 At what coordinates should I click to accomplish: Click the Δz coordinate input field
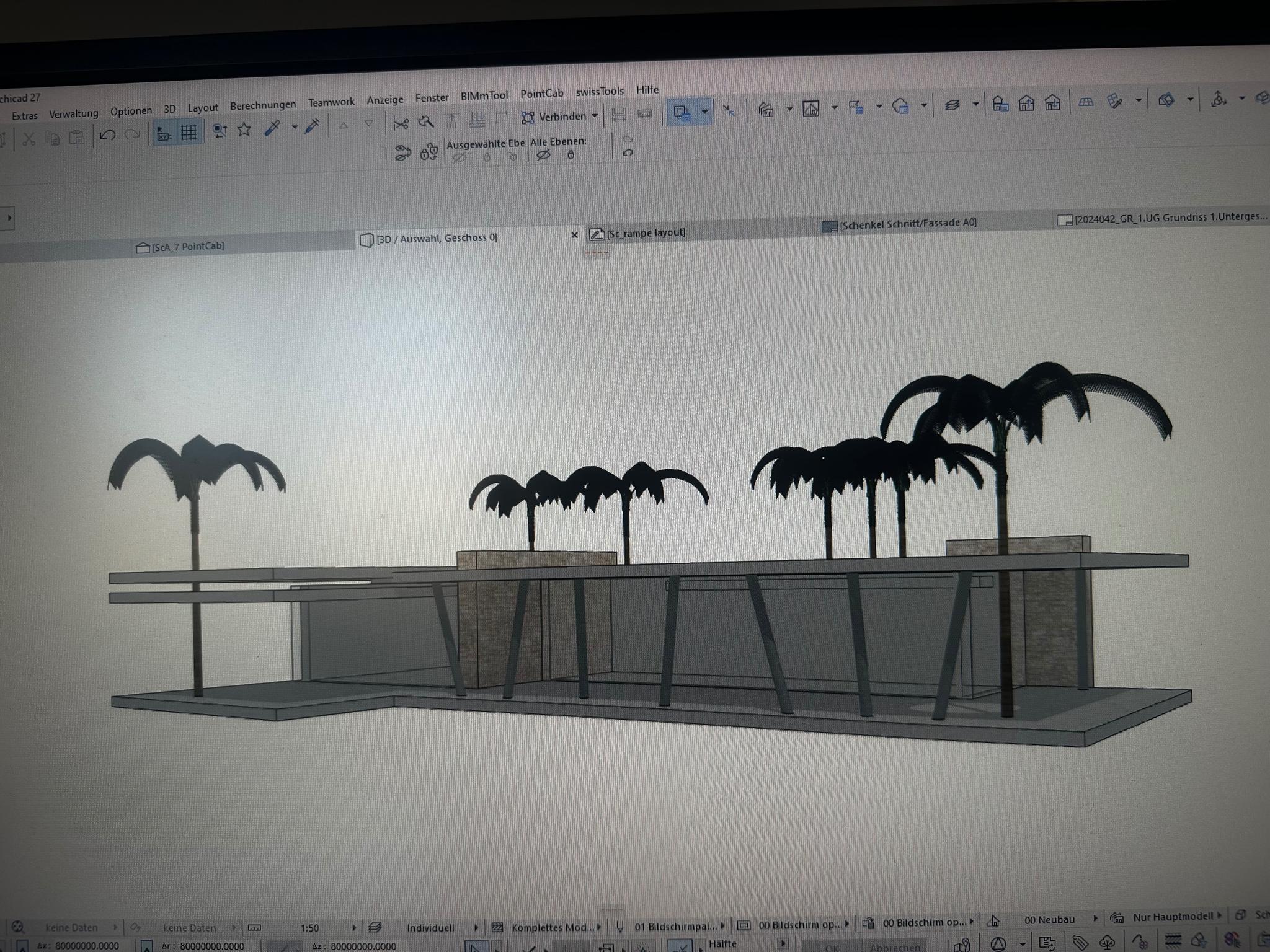(363, 946)
